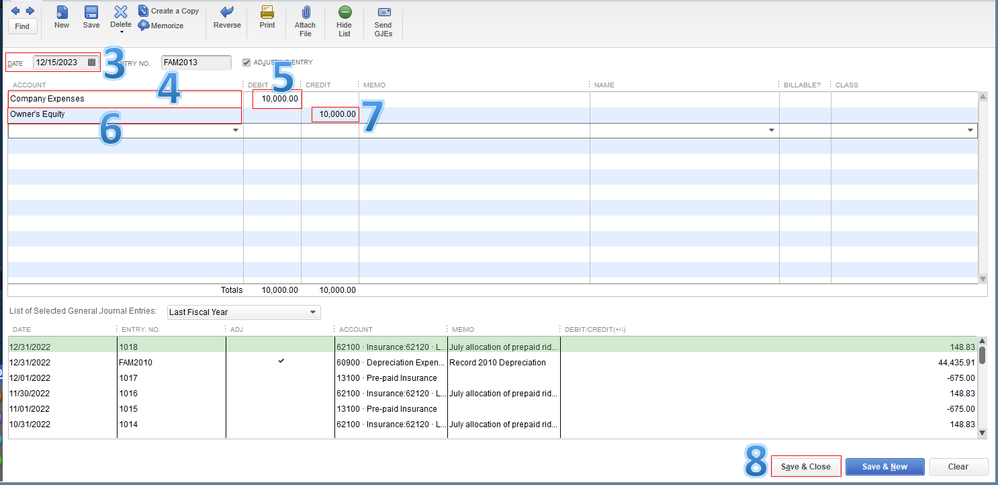Screen dimensions: 998x485
Task: Memorize this journal entry
Action: coord(161,25)
